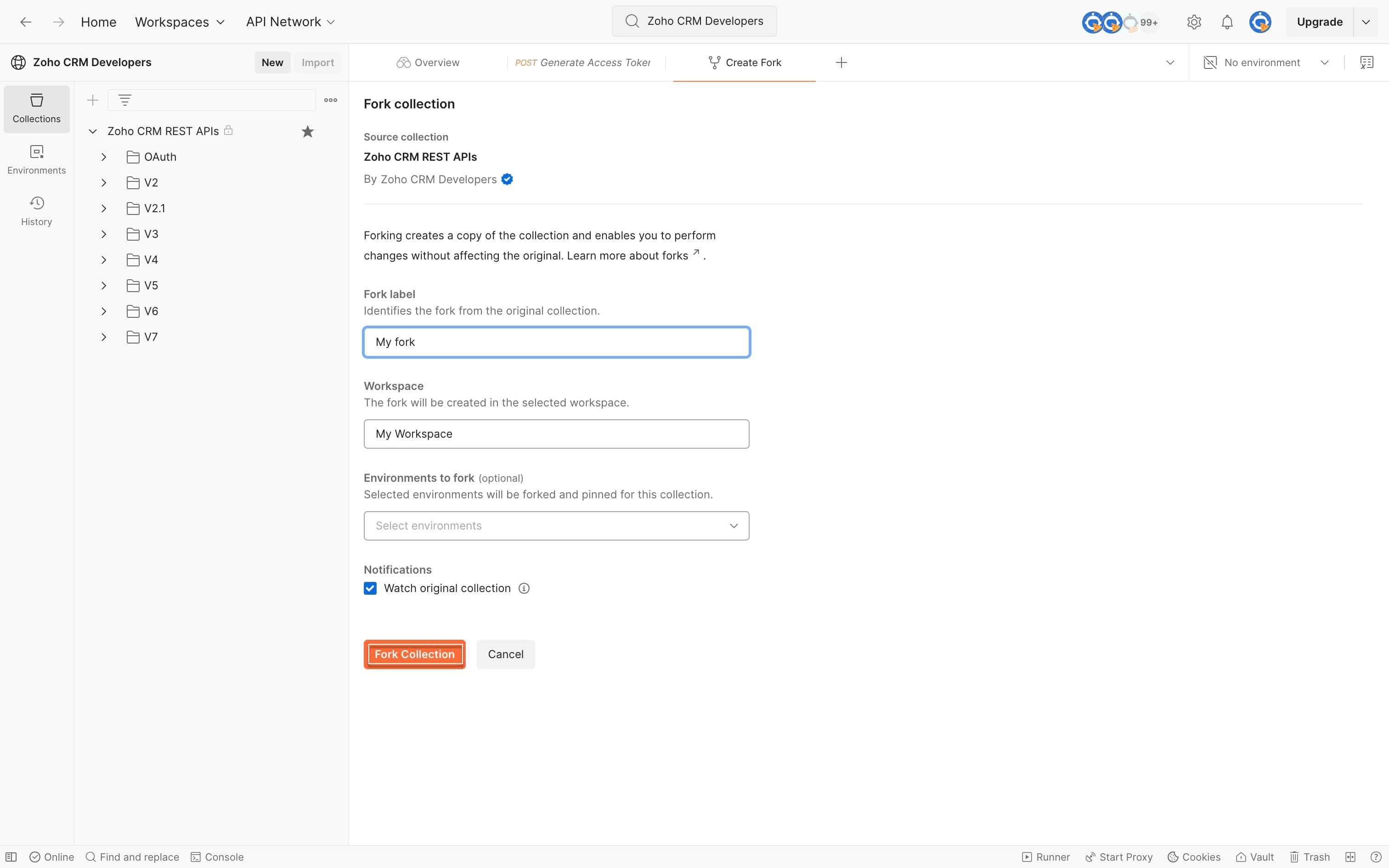The width and height of the screenshot is (1389, 868).
Task: Open the No environment selector dropdown
Action: (1266, 62)
